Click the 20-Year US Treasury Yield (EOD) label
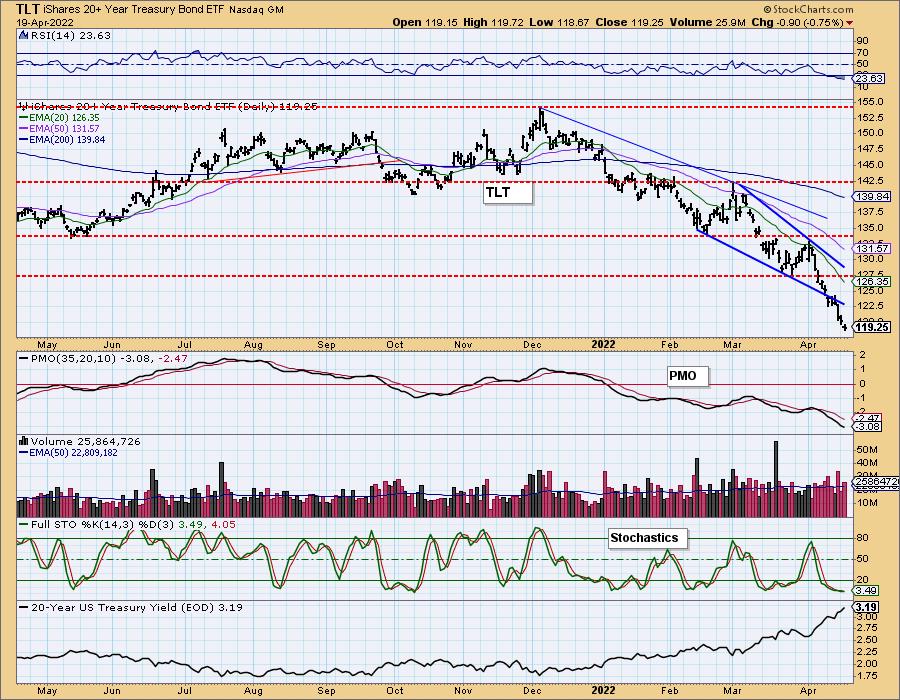900x700 pixels. tap(123, 607)
